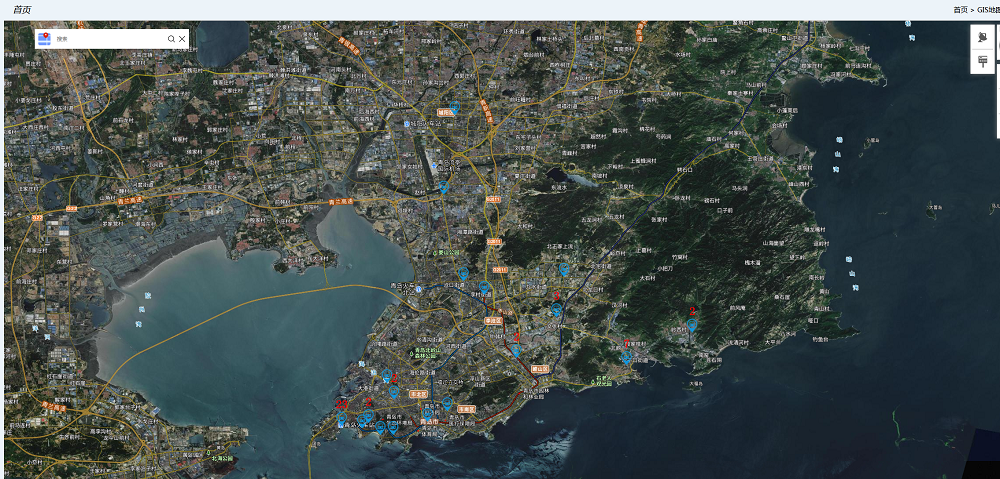This screenshot has width=1000, height=479.
Task: Select the 首页 title at top left
Action: [21, 9]
